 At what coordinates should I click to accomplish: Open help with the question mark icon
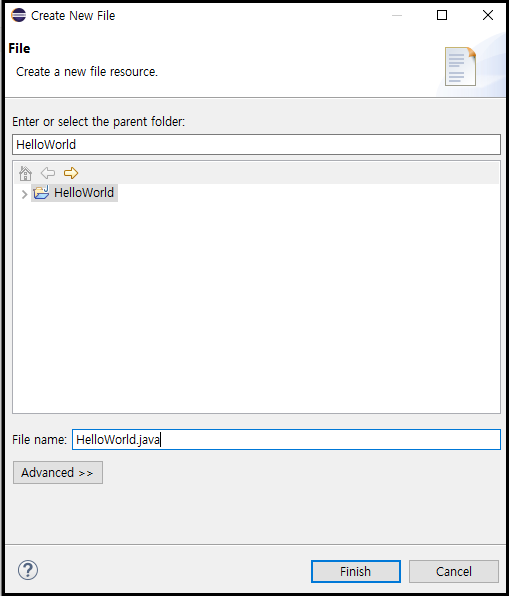coord(28,570)
